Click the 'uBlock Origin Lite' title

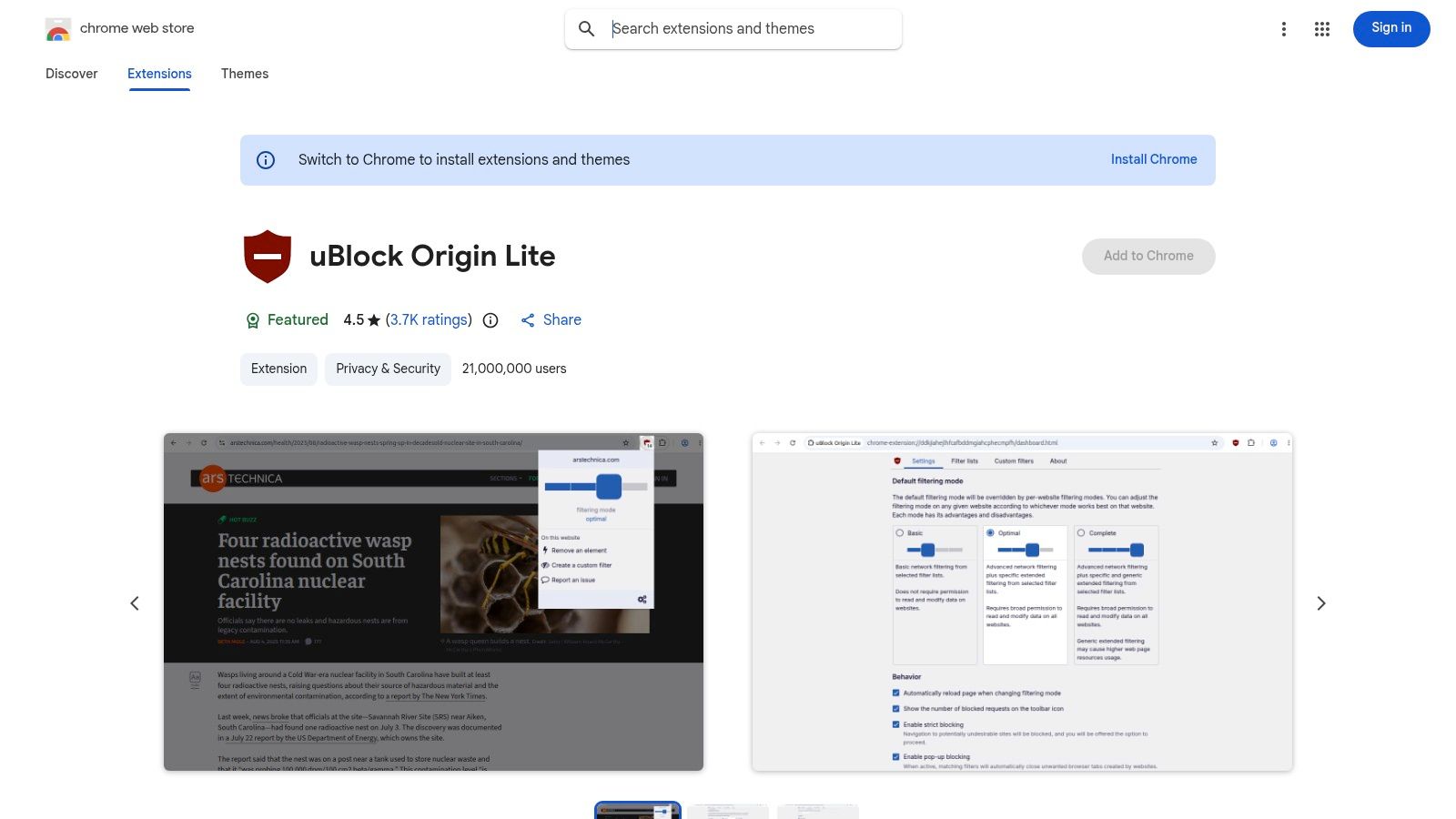432,257
